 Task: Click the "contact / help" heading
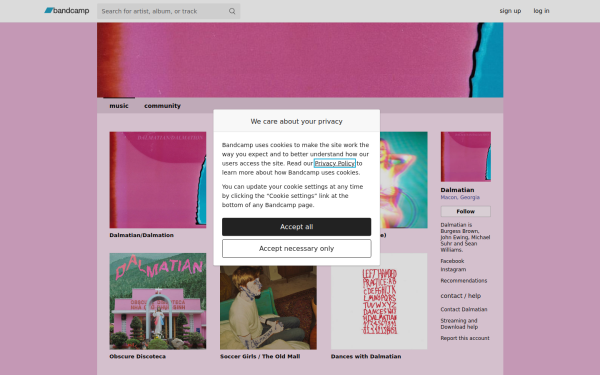(x=461, y=296)
